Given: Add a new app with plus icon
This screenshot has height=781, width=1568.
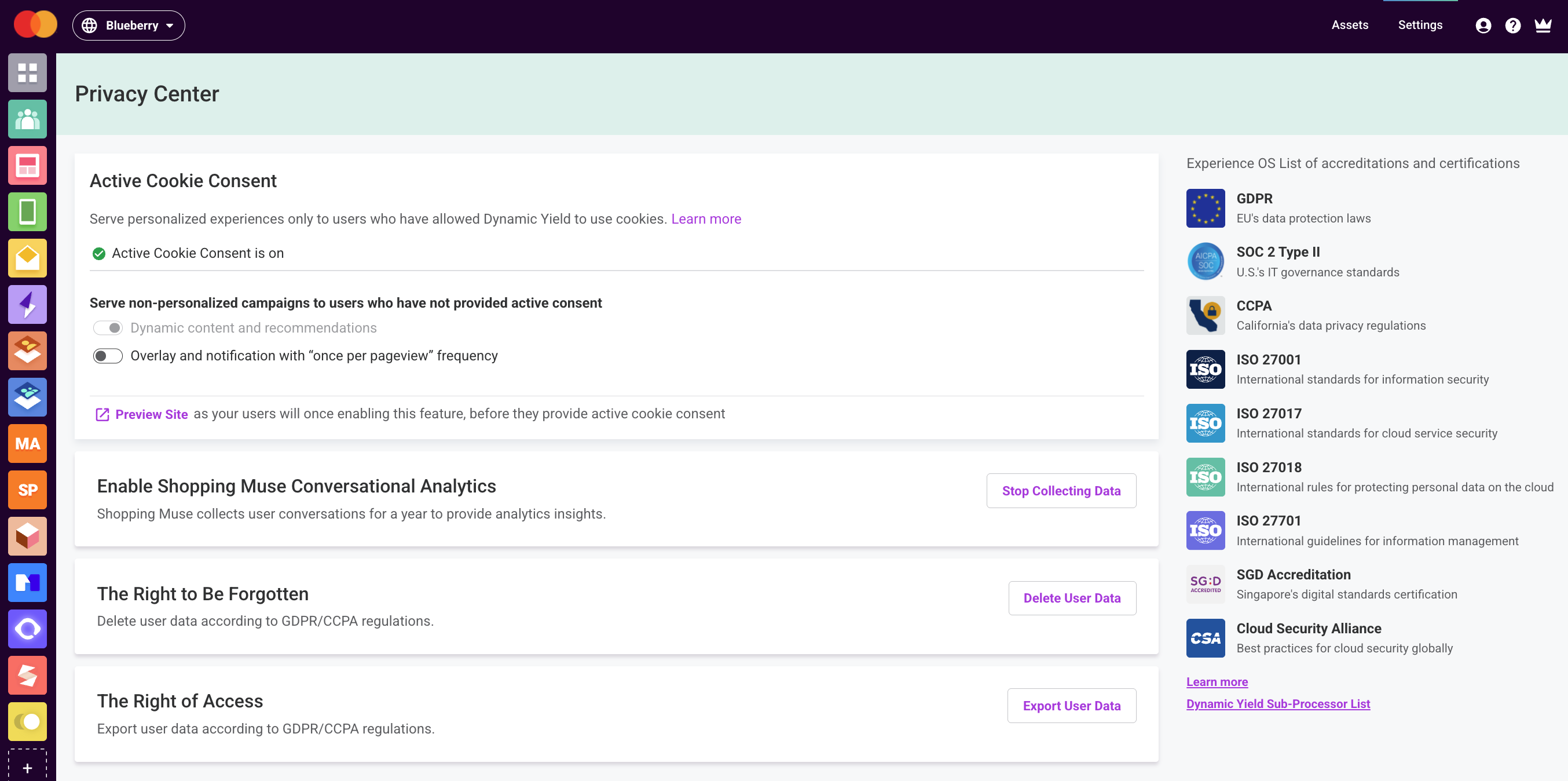Looking at the screenshot, I should [27, 767].
